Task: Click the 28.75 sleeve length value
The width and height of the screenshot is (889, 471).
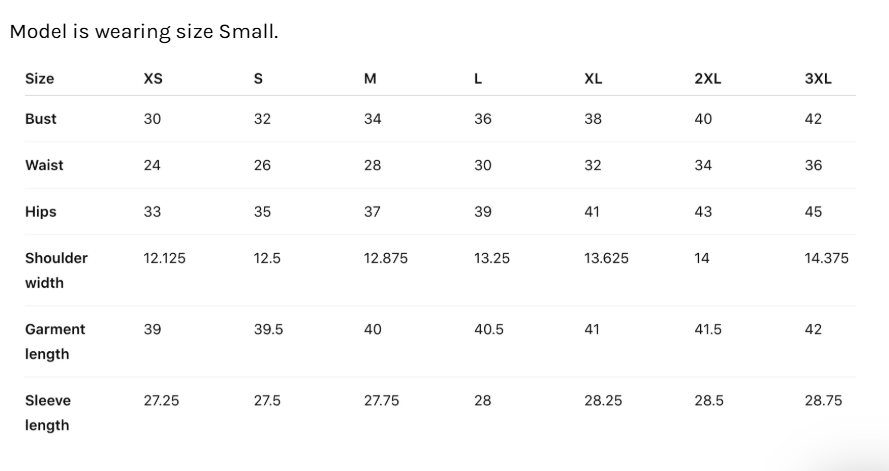Action: [823, 400]
